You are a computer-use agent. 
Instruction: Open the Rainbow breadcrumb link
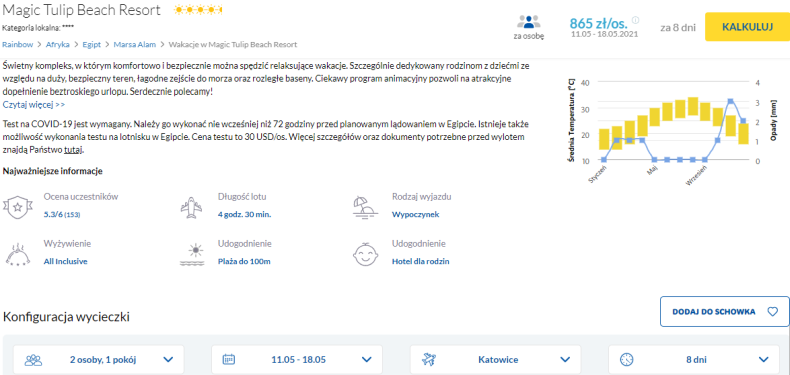[18, 44]
